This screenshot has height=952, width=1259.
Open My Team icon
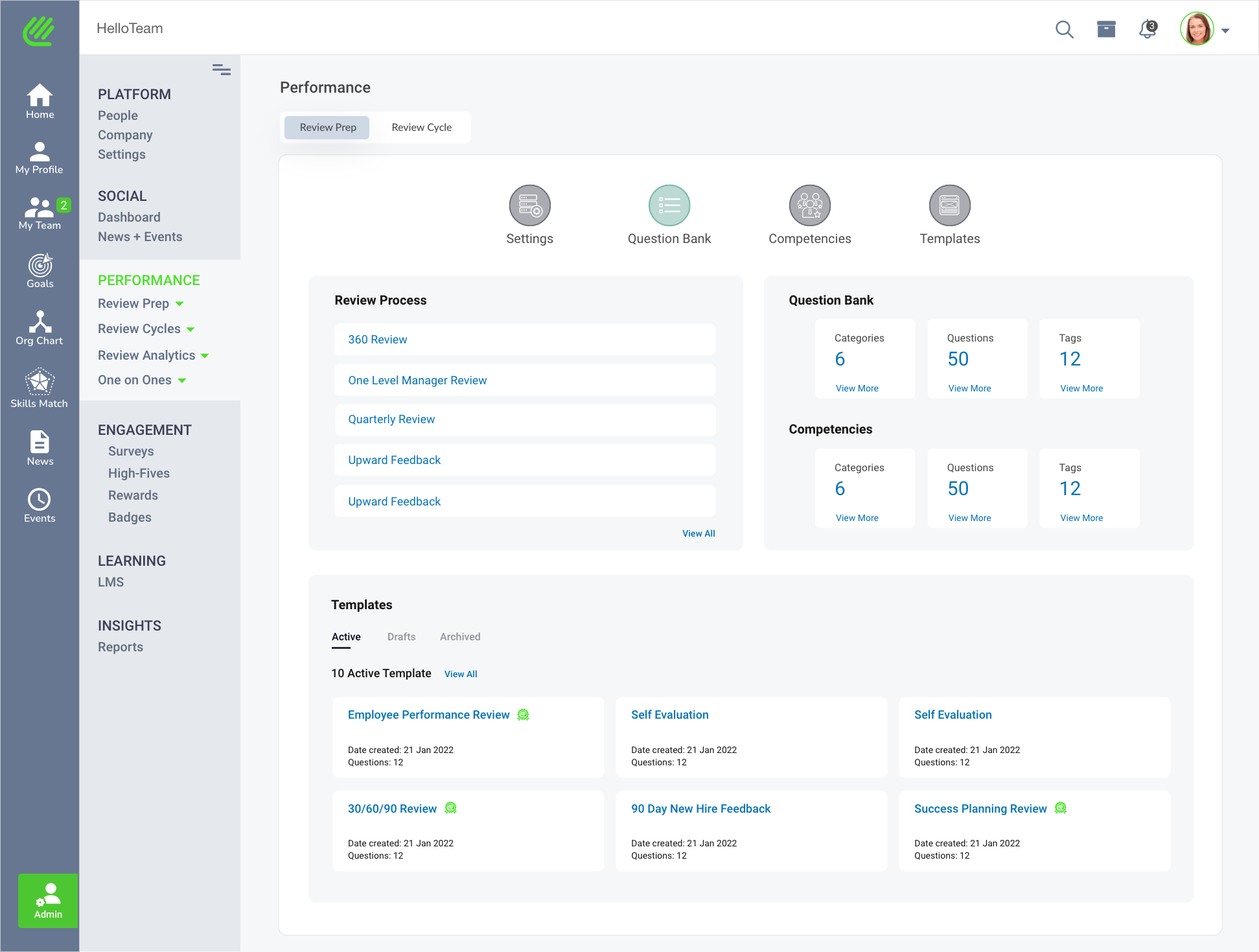tap(40, 213)
